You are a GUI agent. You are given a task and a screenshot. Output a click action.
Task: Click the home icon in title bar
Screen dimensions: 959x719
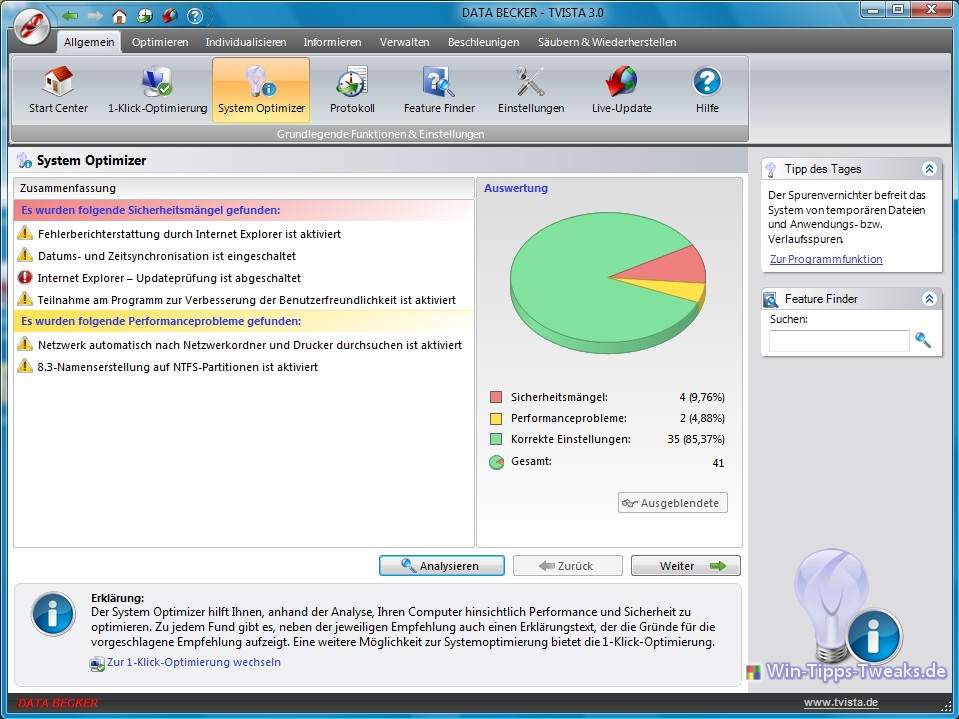[119, 16]
